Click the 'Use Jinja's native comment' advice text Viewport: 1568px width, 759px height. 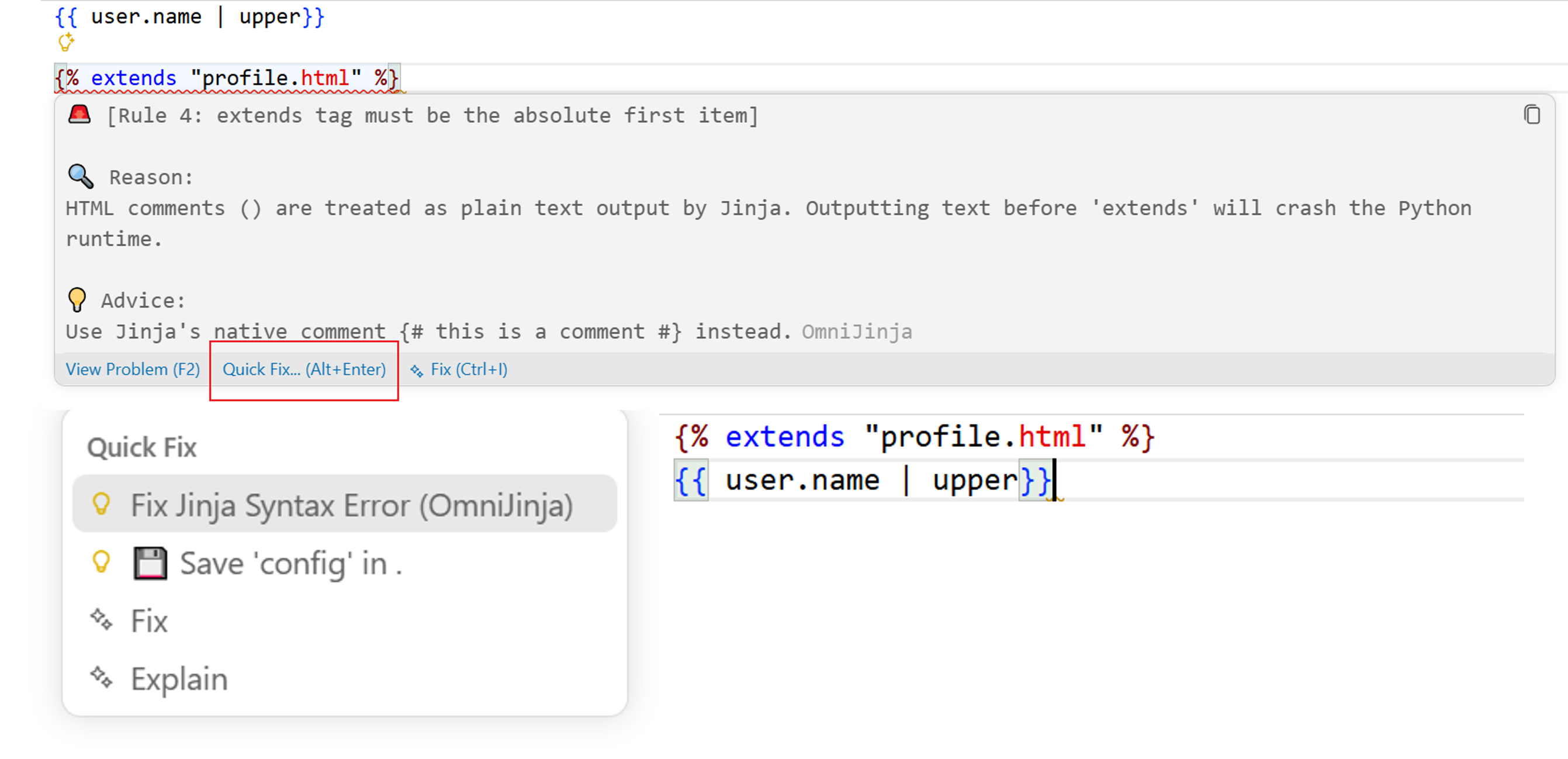pyautogui.click(x=428, y=332)
